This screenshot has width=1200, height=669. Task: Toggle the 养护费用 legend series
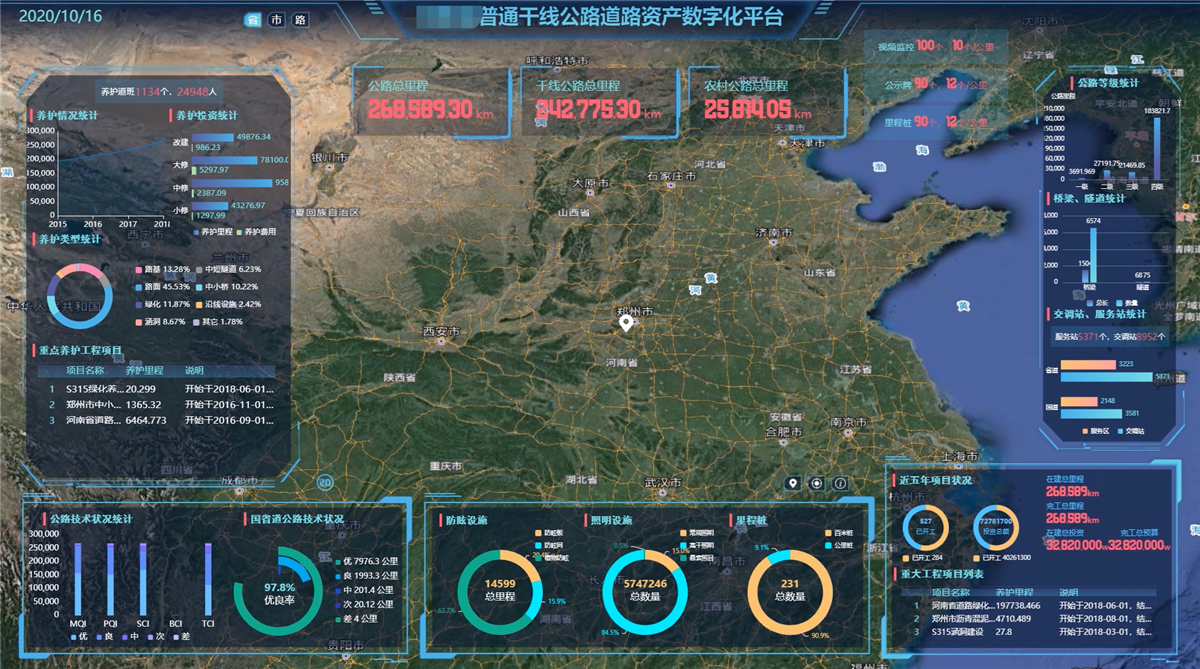tap(263, 231)
